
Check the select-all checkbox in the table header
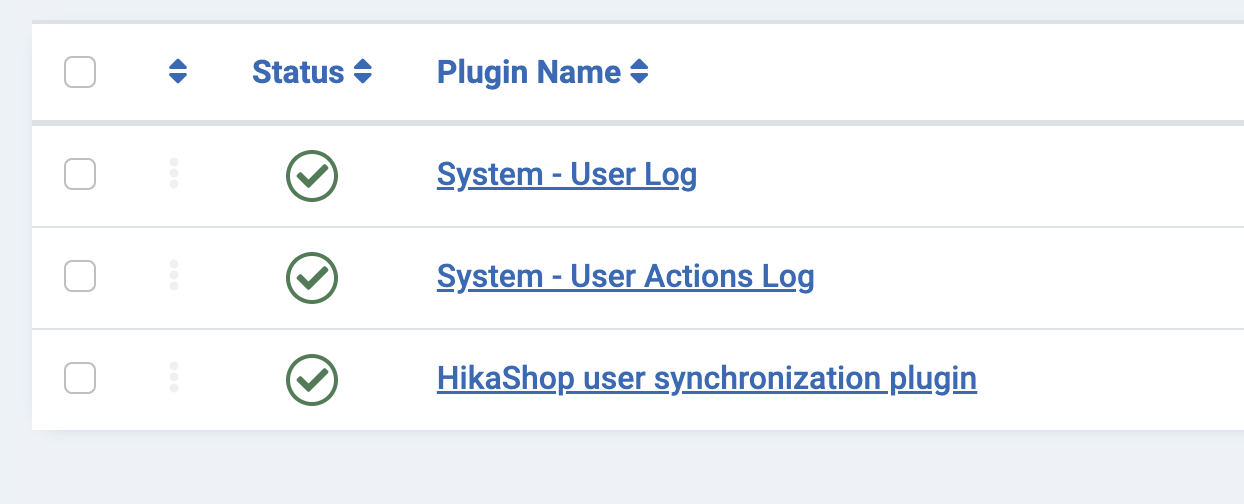(80, 73)
